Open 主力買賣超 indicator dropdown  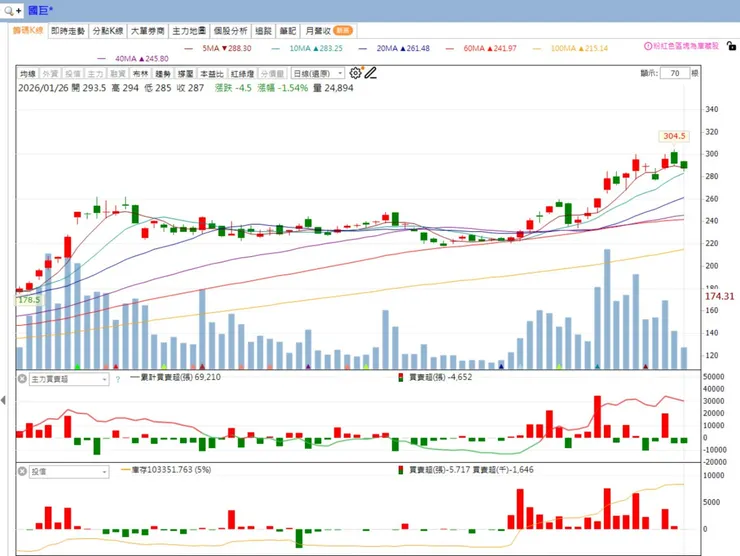click(69, 379)
